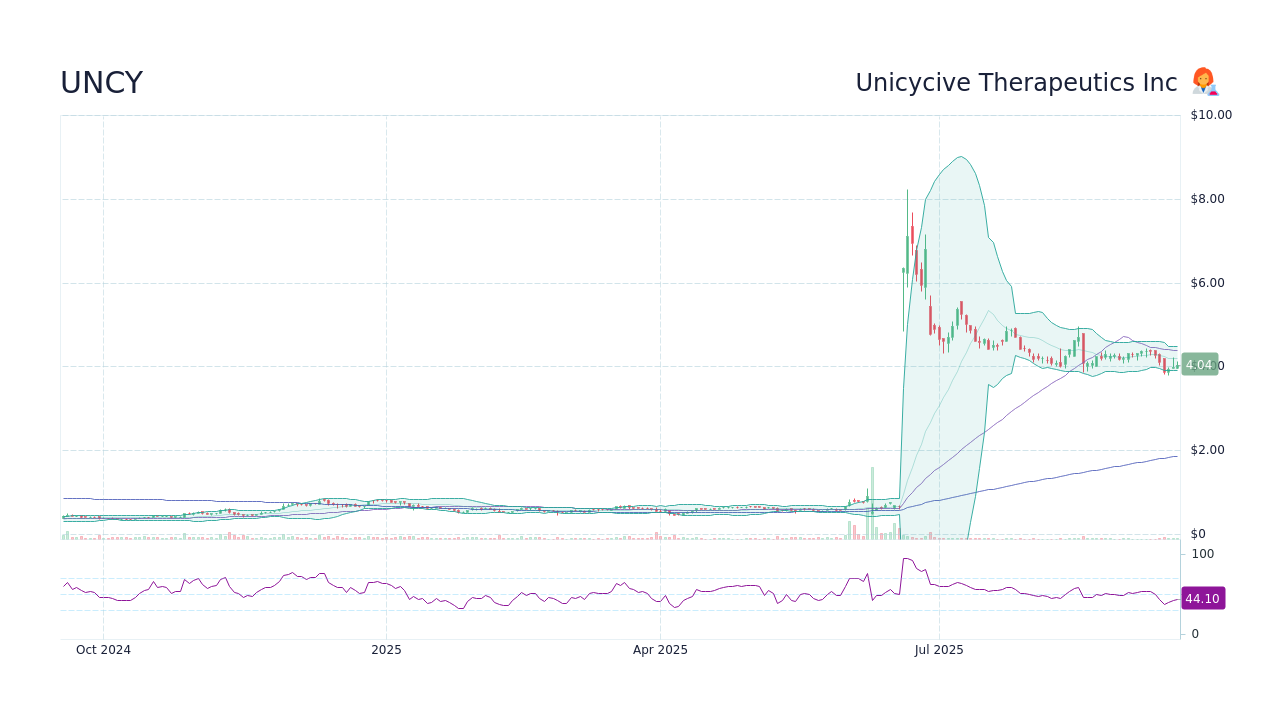Select the green 4.04 price badge

[1200, 365]
